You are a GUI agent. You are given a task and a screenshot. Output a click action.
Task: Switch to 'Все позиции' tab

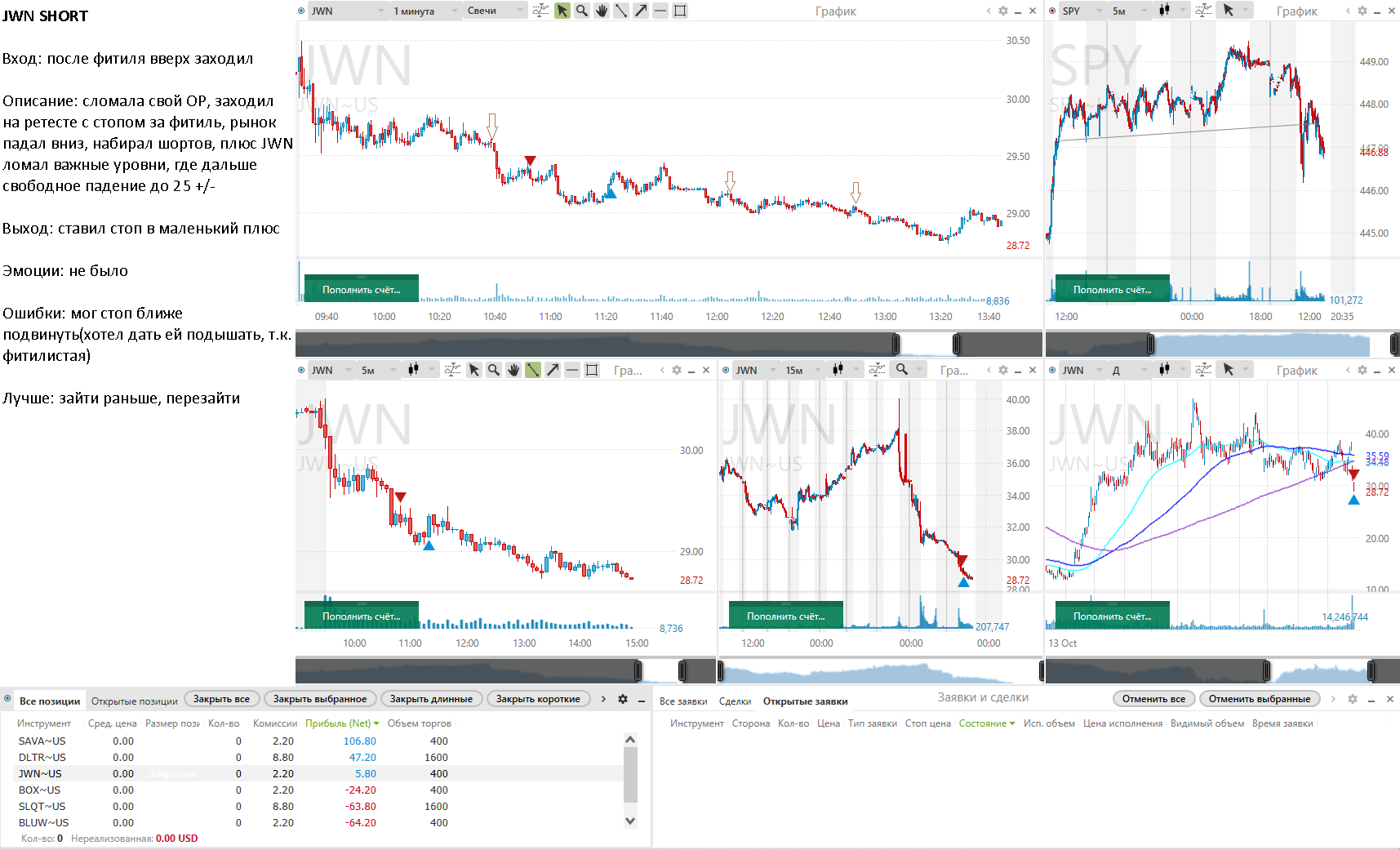click(x=50, y=701)
